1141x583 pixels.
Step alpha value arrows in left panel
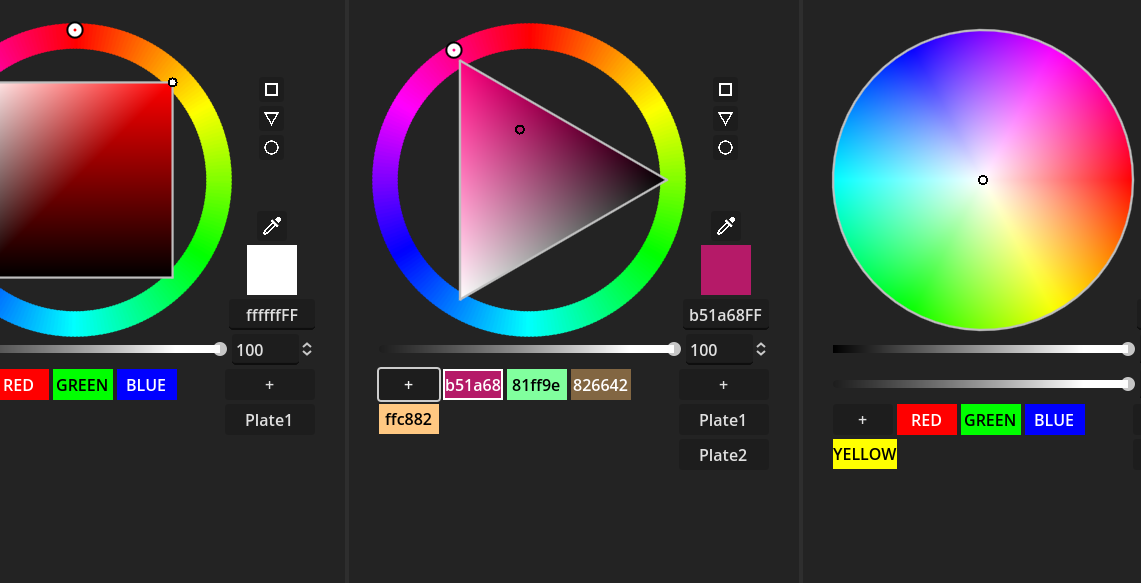307,349
